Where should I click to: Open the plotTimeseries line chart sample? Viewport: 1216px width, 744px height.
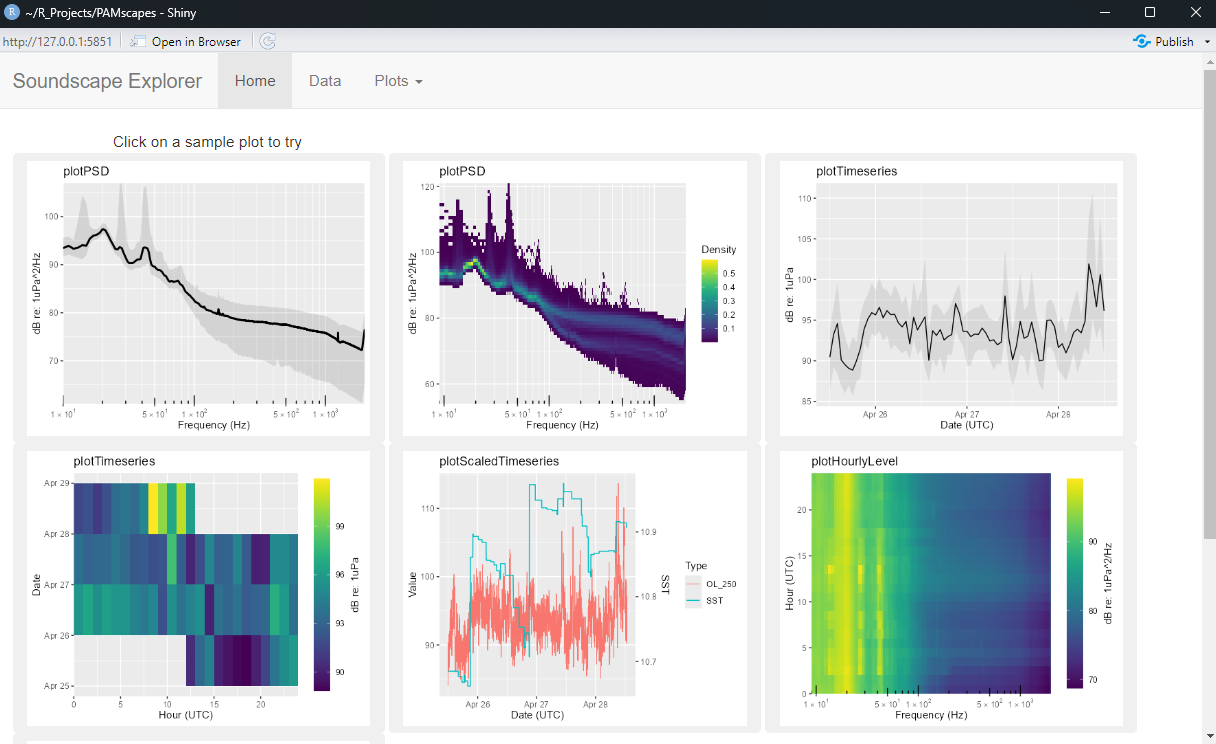coord(943,298)
